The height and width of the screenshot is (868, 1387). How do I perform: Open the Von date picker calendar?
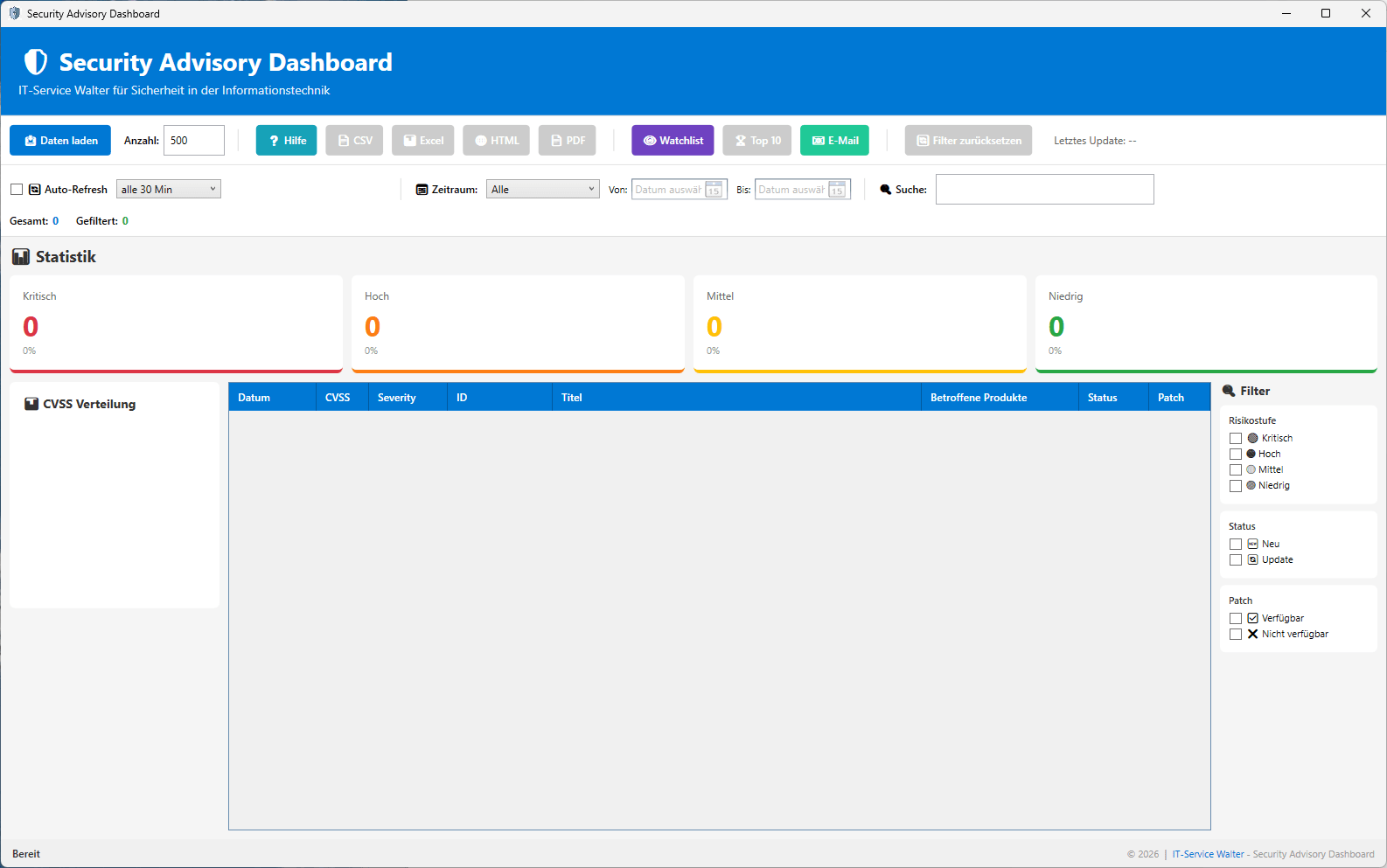coord(714,190)
